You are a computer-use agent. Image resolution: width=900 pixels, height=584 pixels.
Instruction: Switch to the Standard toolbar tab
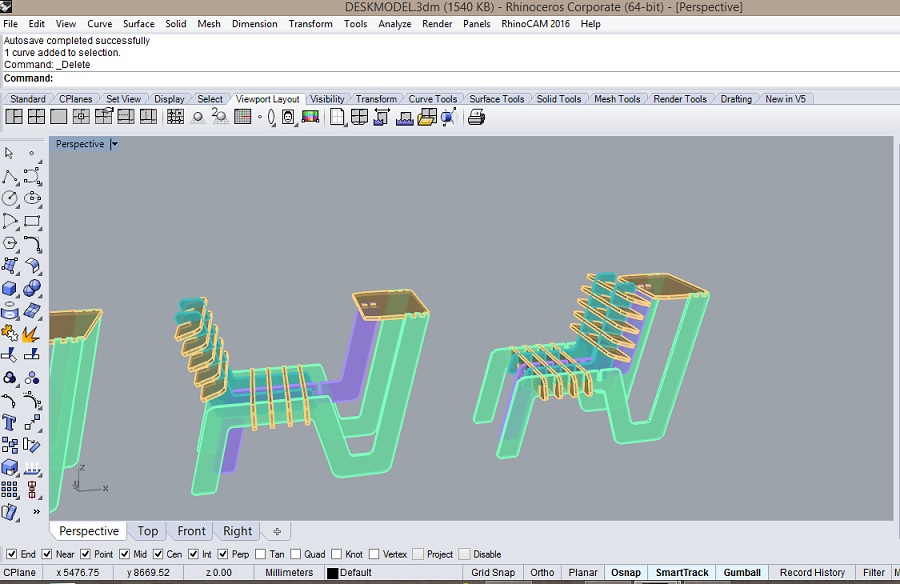click(x=28, y=99)
